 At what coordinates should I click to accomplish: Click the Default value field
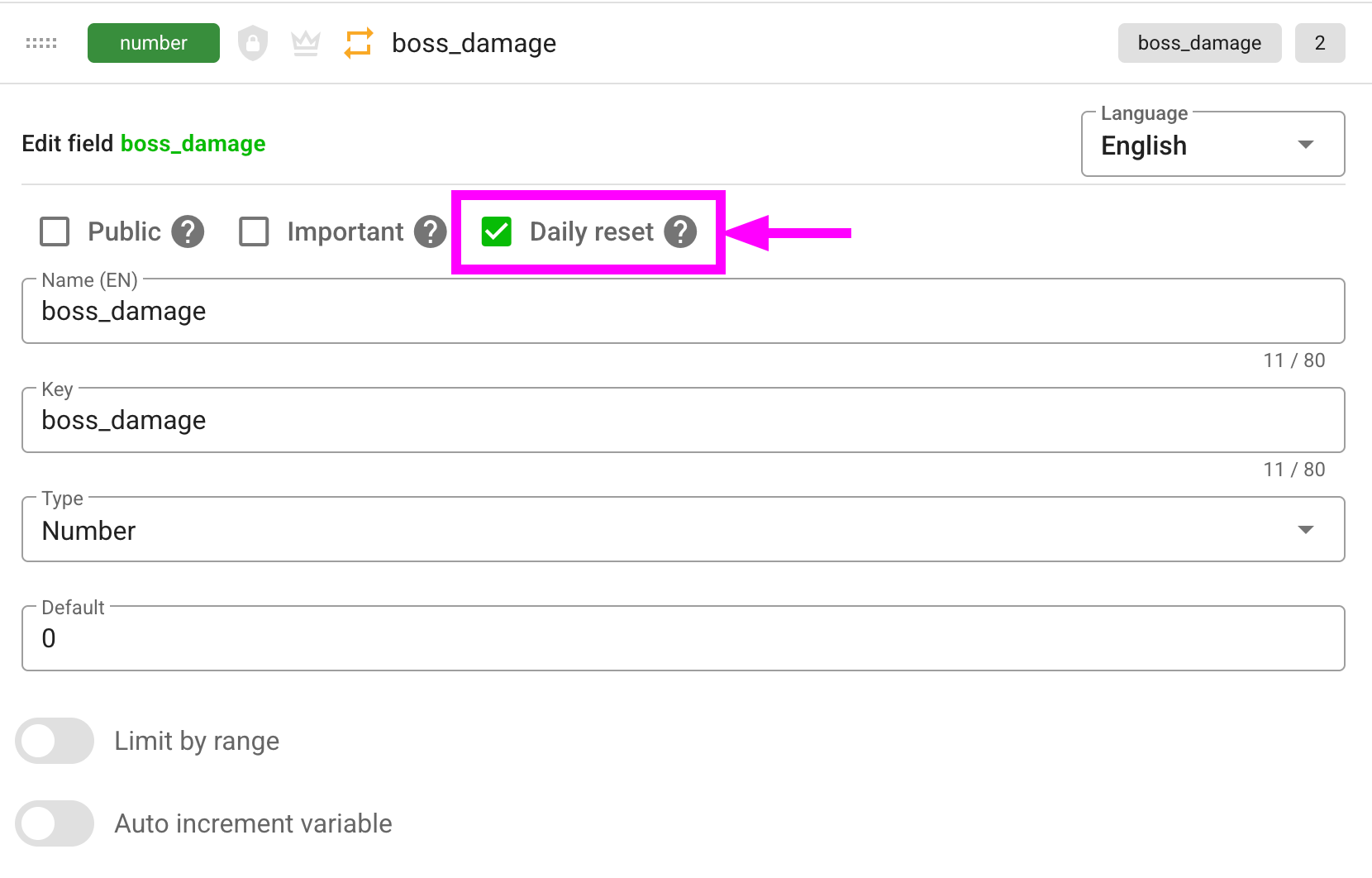tap(683, 639)
